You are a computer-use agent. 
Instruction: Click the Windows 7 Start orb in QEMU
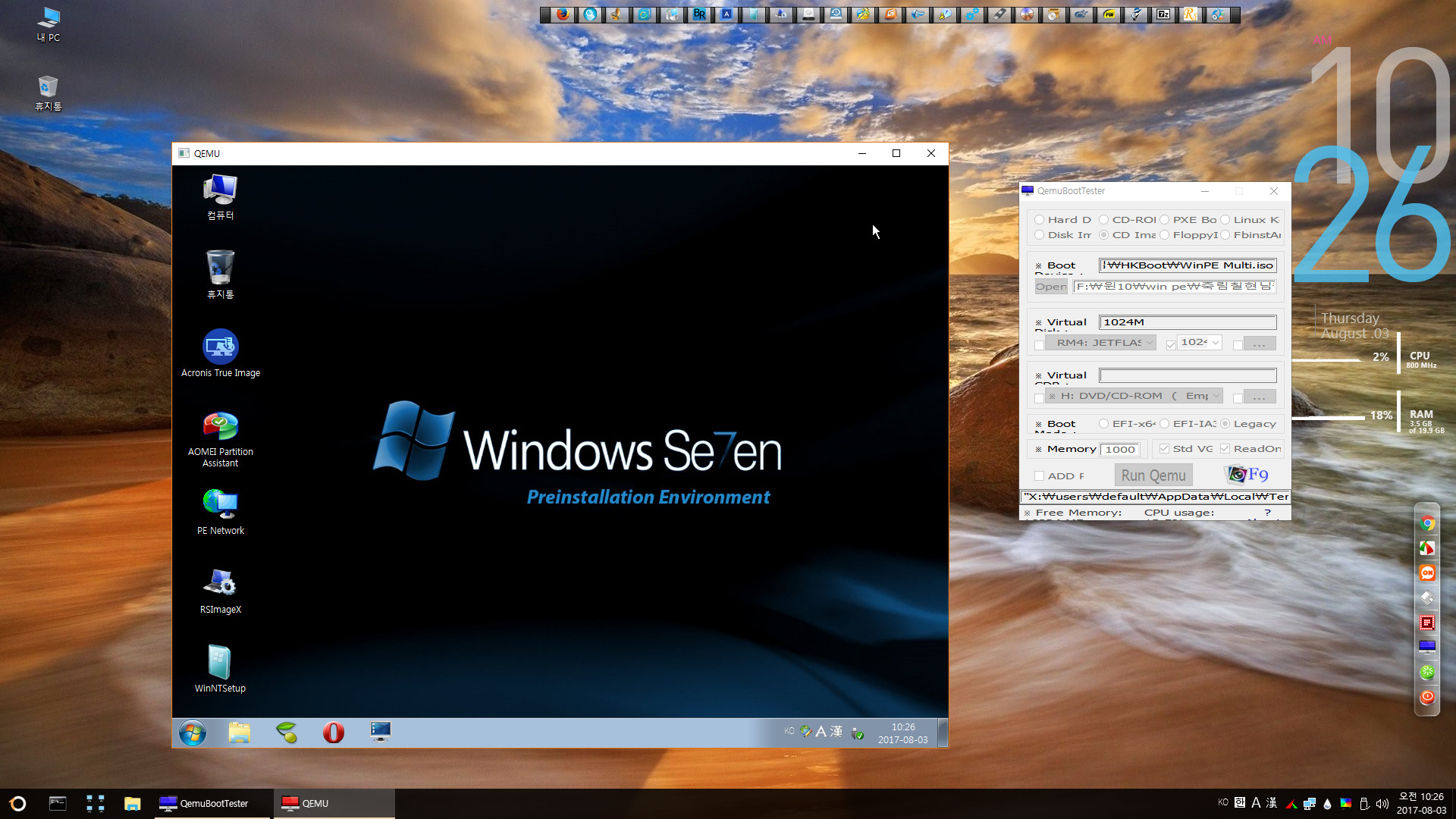pyautogui.click(x=193, y=733)
